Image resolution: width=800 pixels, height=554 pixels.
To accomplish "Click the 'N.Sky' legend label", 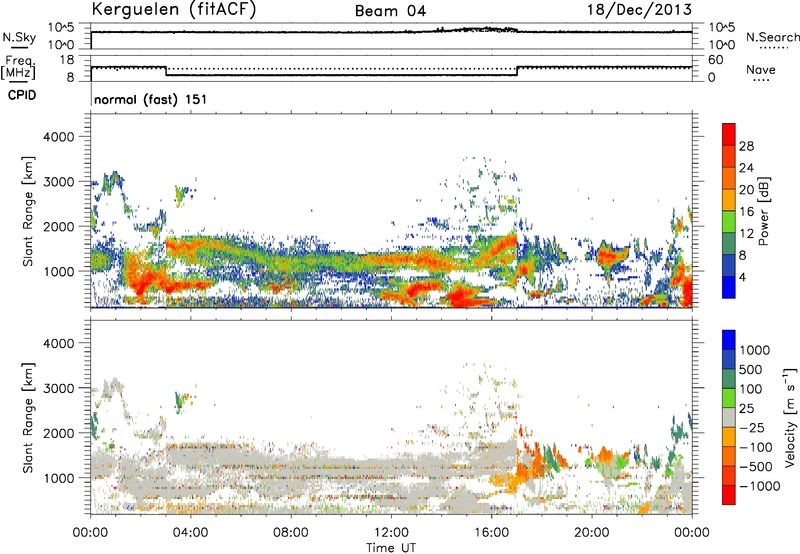I will point(19,37).
